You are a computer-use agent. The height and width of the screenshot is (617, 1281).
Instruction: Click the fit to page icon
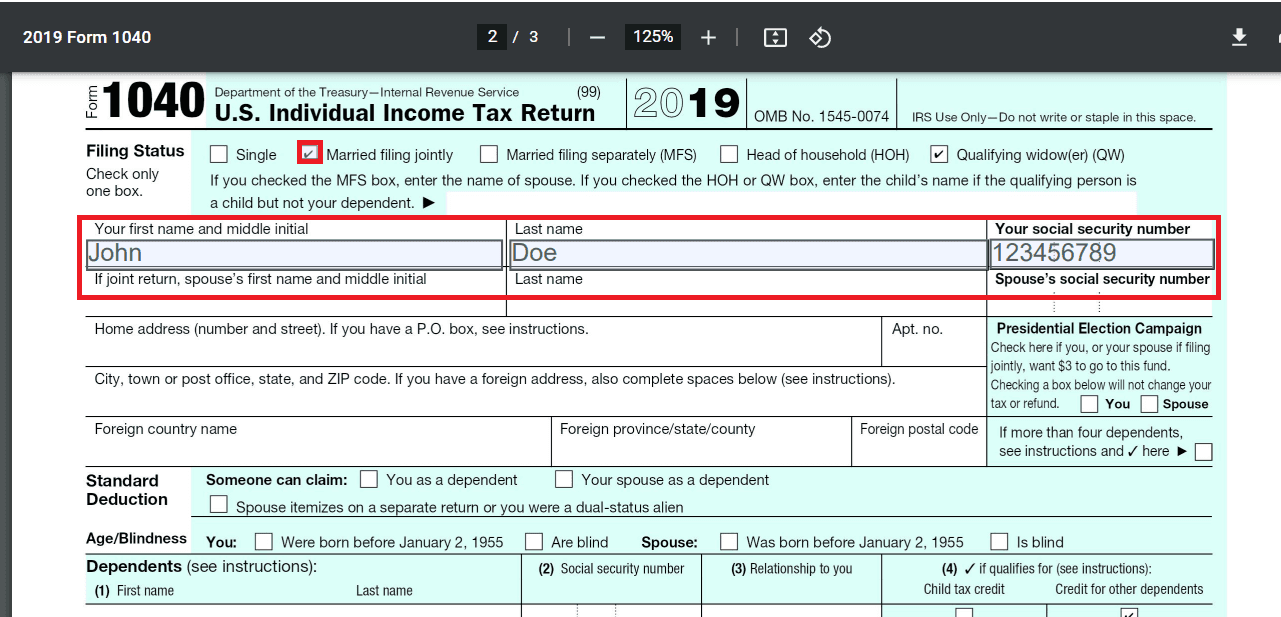pyautogui.click(x=775, y=37)
